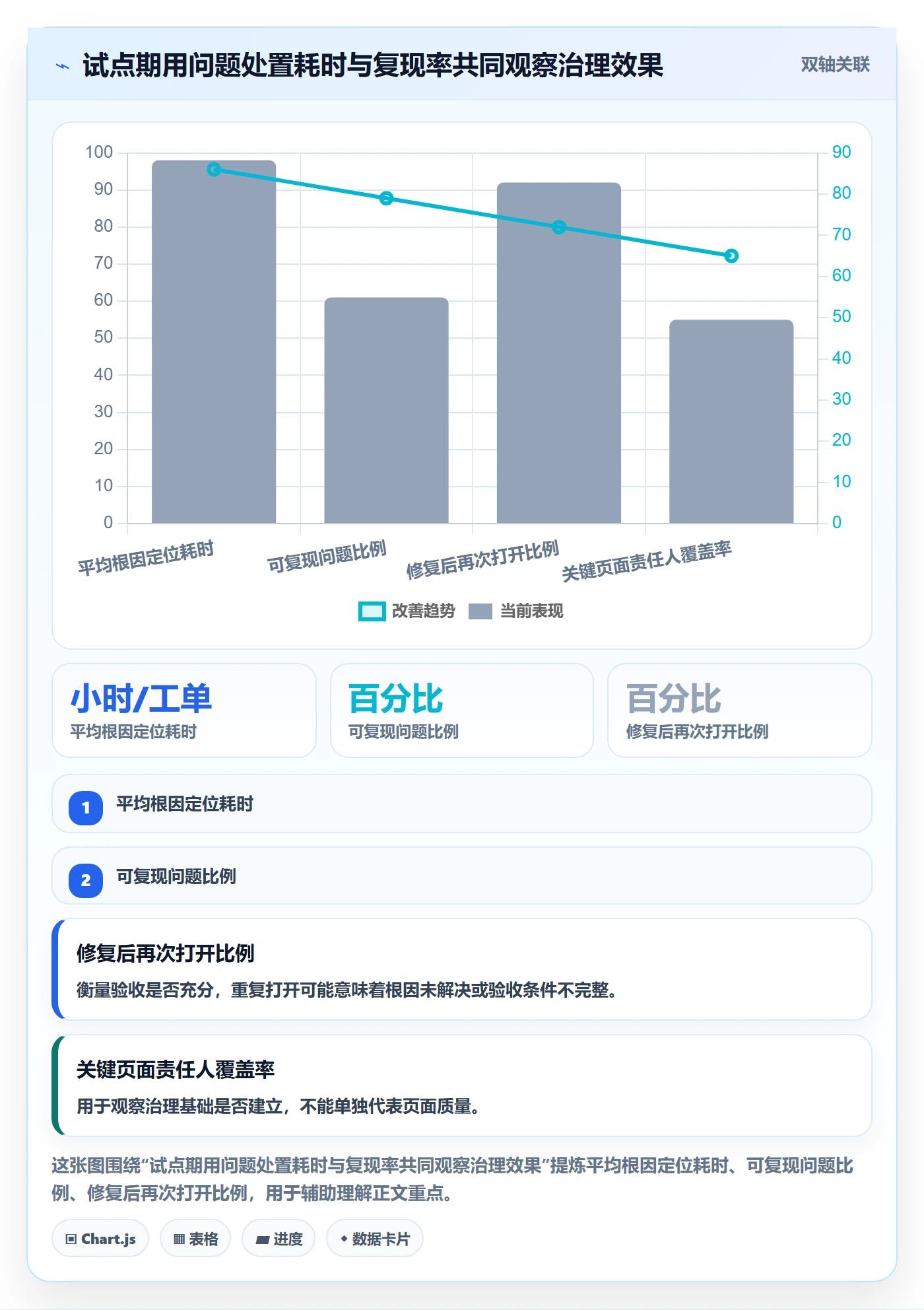Click the 双轴关联 label in header
924x1310 pixels.
(x=835, y=65)
